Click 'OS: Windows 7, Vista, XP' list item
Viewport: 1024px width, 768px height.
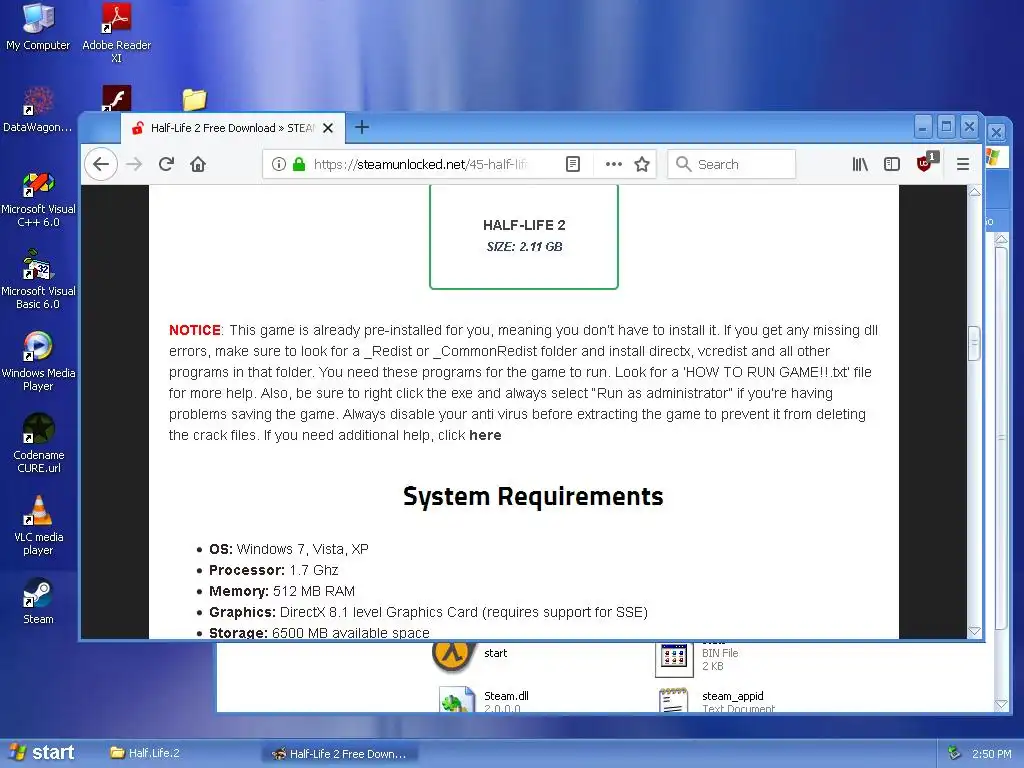[289, 549]
